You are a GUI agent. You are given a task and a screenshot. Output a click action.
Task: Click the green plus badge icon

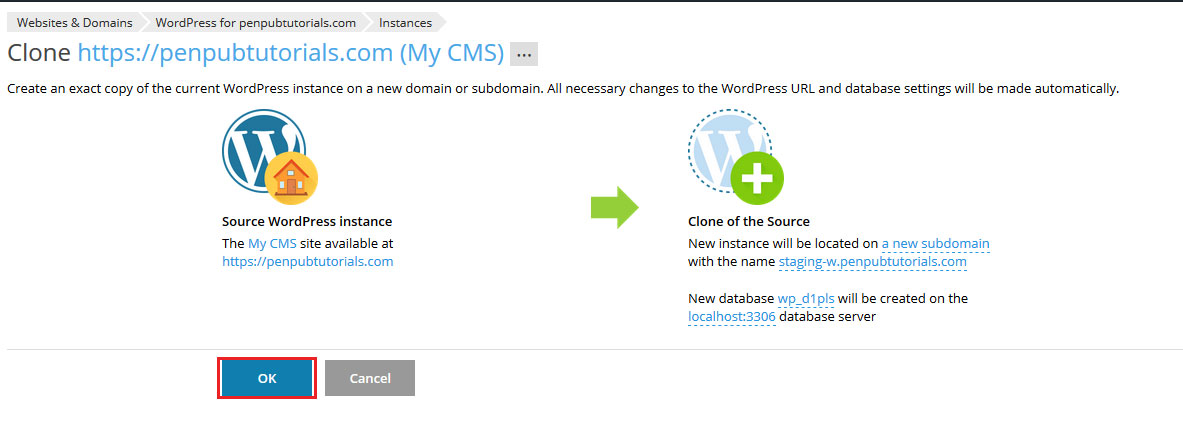[757, 179]
